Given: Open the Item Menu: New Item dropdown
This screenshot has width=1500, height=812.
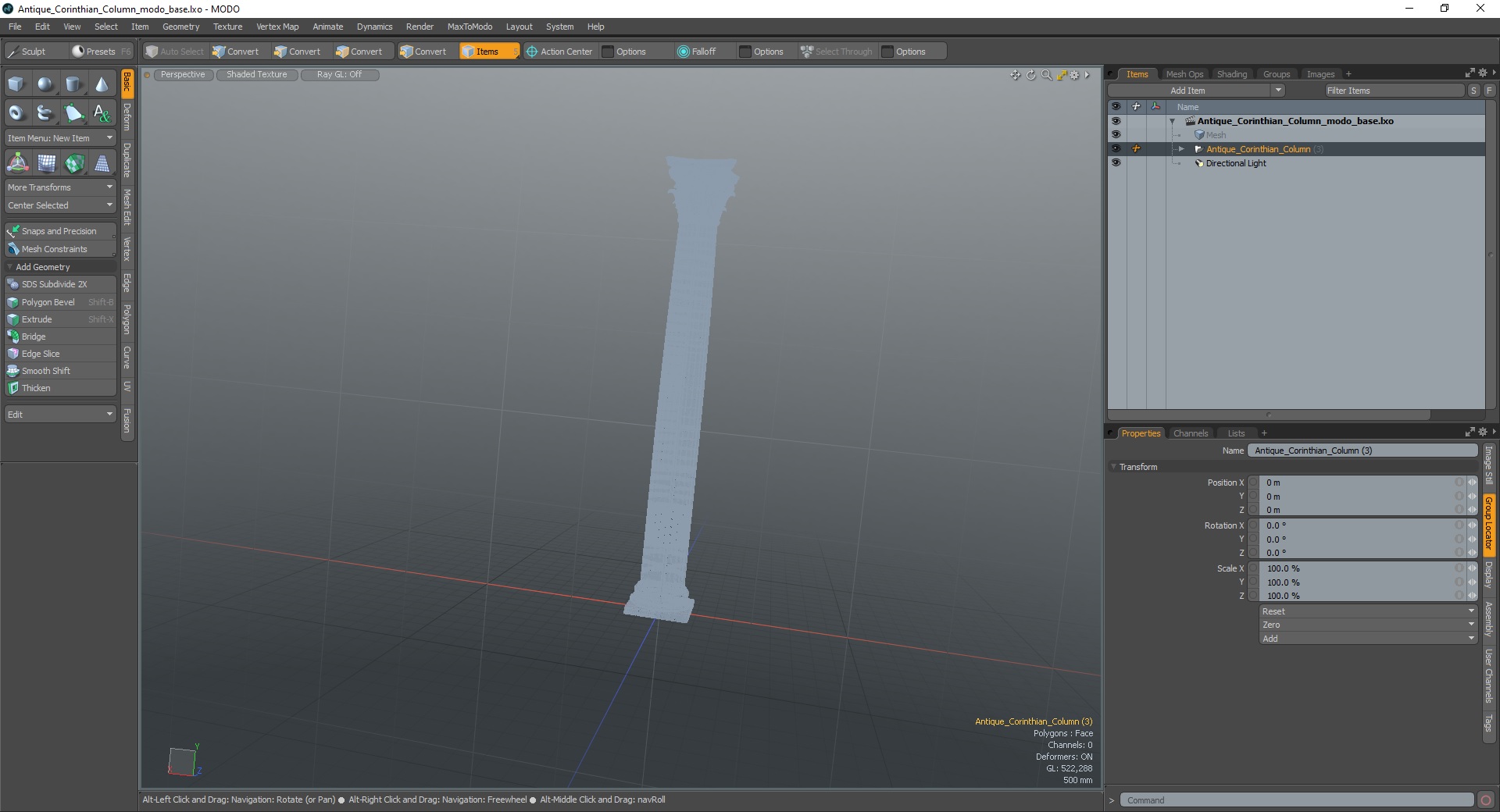Looking at the screenshot, I should (x=60, y=138).
